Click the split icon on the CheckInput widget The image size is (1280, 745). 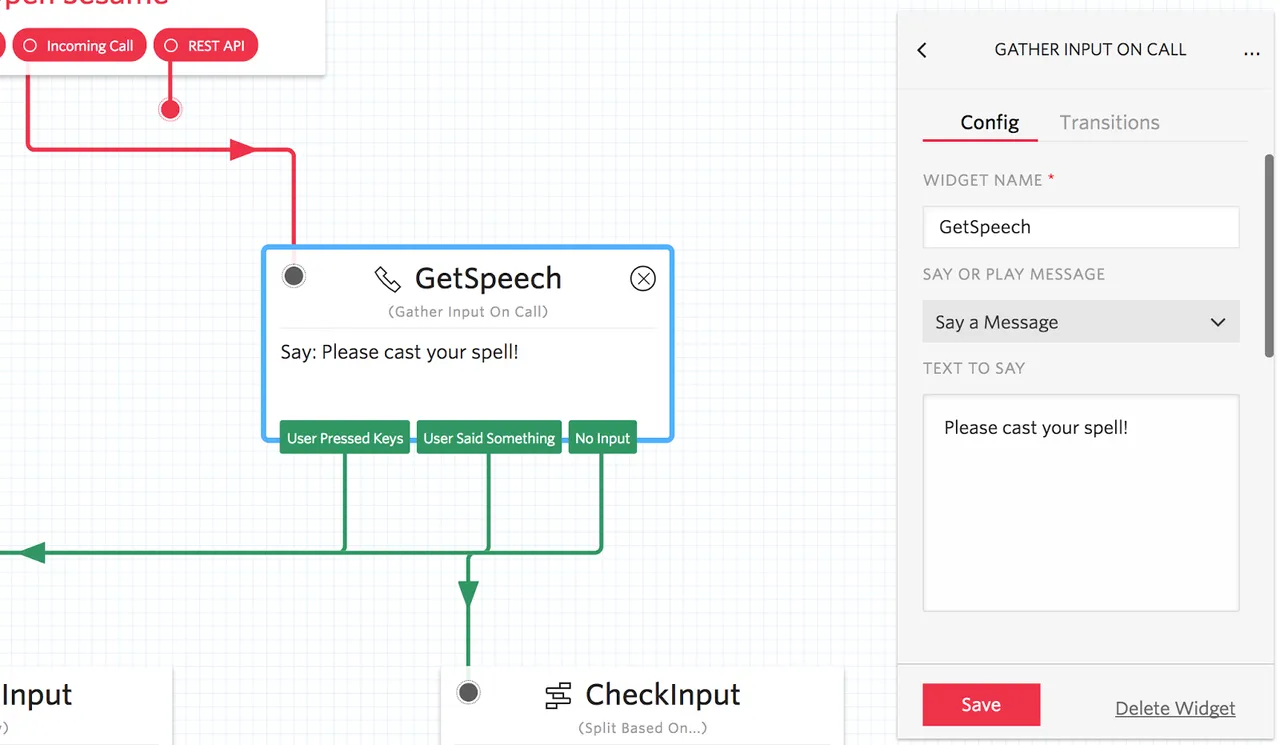(558, 695)
